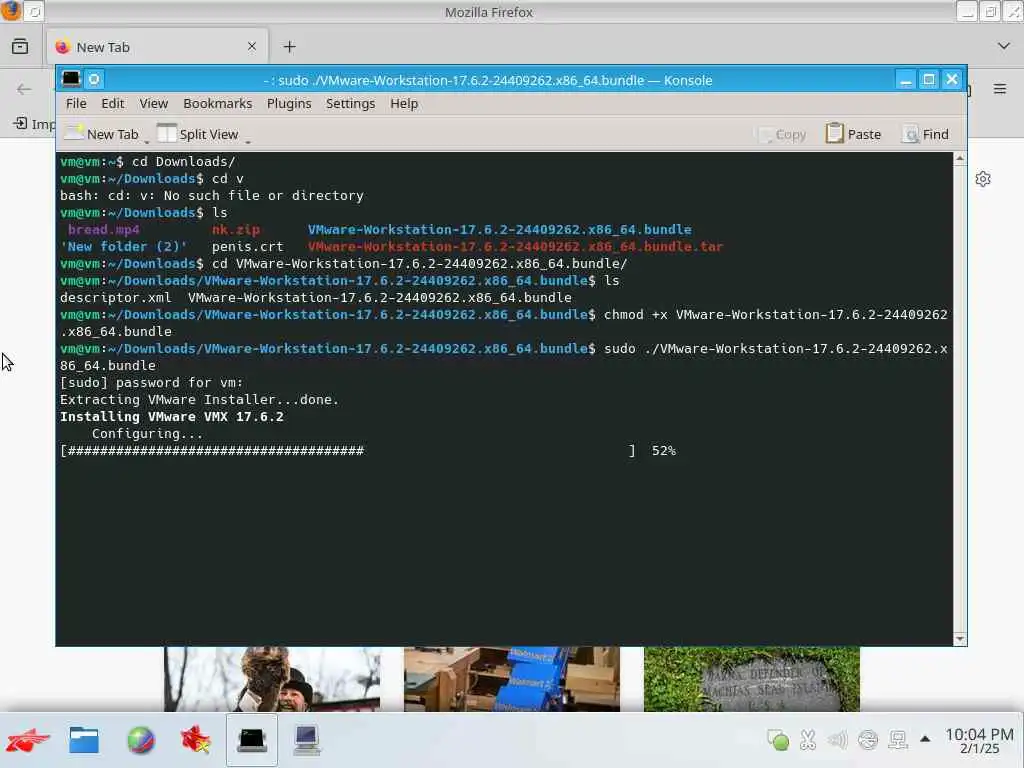Open the gravestone story thumbnail
Screen dimensions: 1024x768
pos(752,679)
